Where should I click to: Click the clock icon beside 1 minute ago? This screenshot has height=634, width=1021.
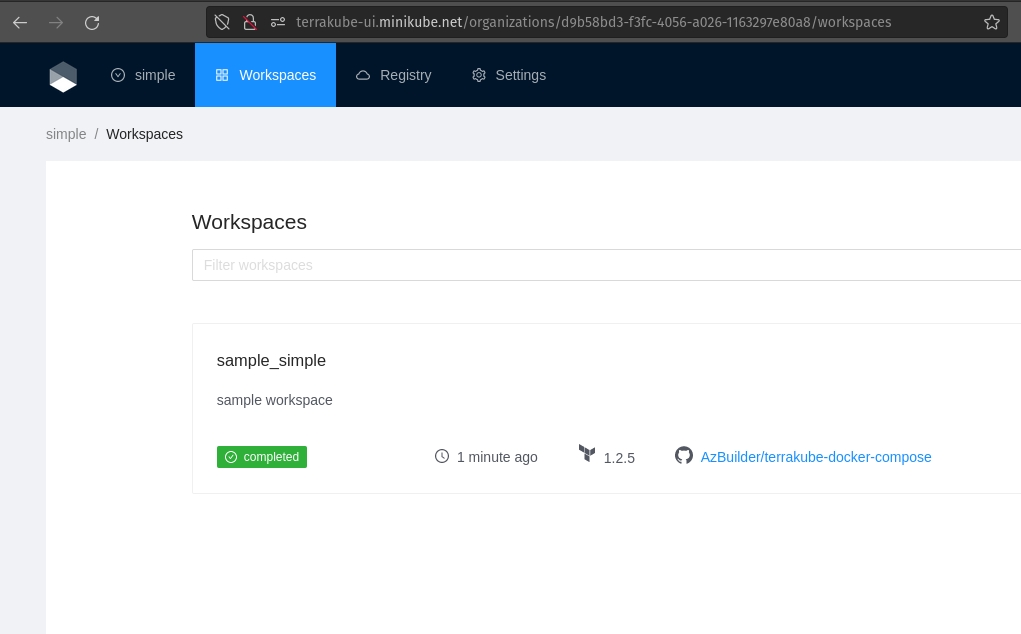442,456
